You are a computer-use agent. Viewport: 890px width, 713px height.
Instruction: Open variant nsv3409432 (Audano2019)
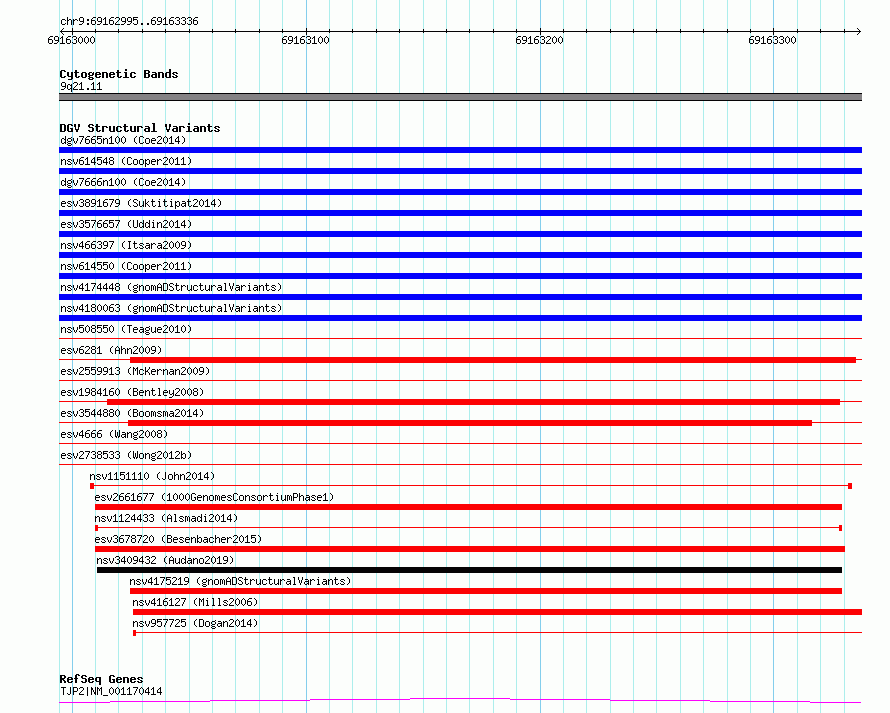coord(165,560)
